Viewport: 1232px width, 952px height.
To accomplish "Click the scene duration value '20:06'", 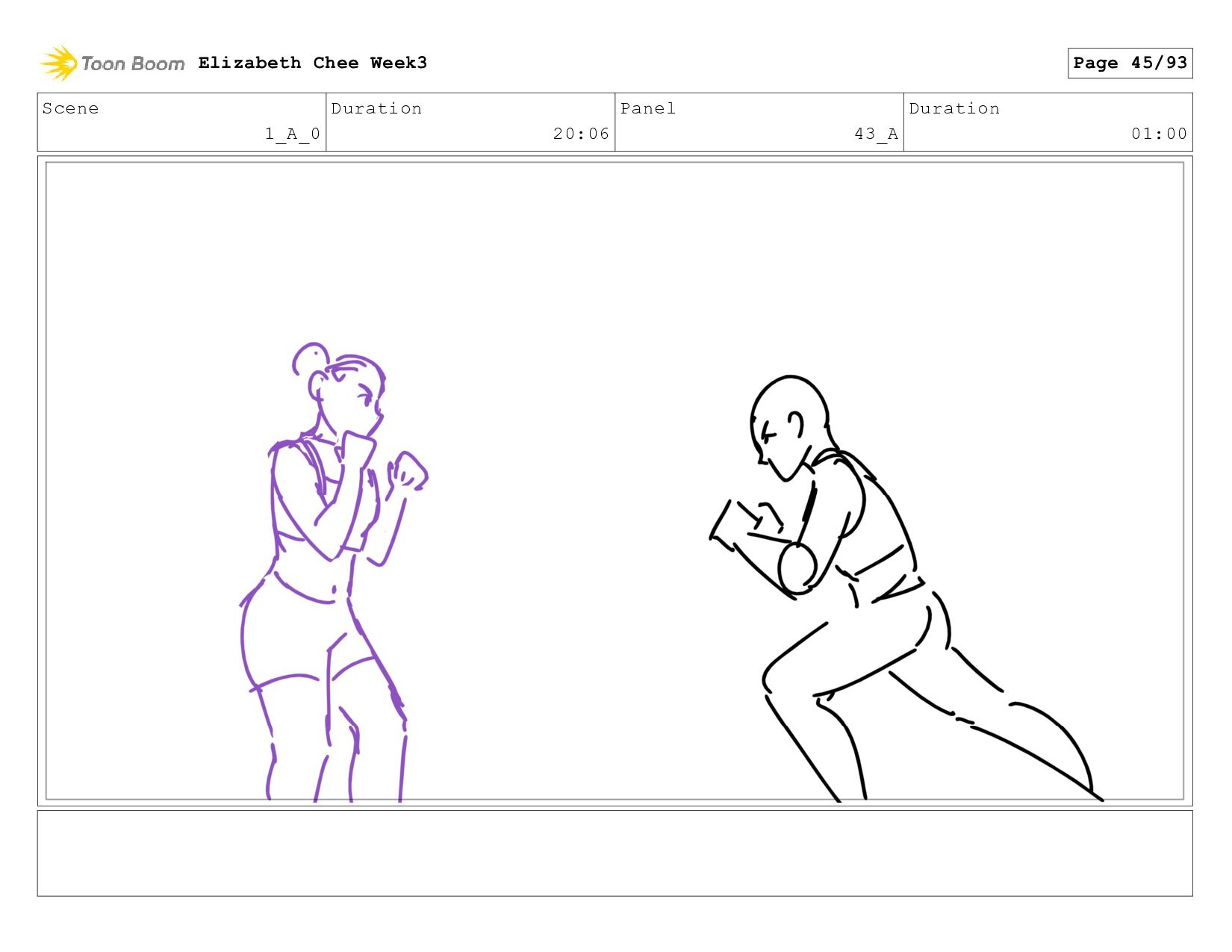I will (581, 134).
